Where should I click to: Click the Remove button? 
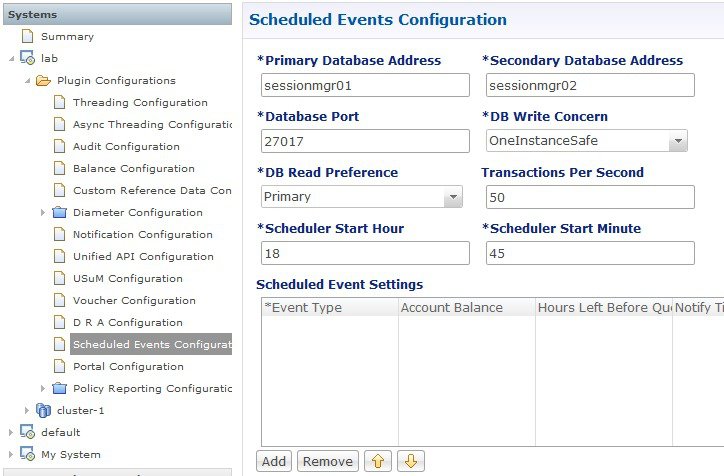(x=328, y=461)
